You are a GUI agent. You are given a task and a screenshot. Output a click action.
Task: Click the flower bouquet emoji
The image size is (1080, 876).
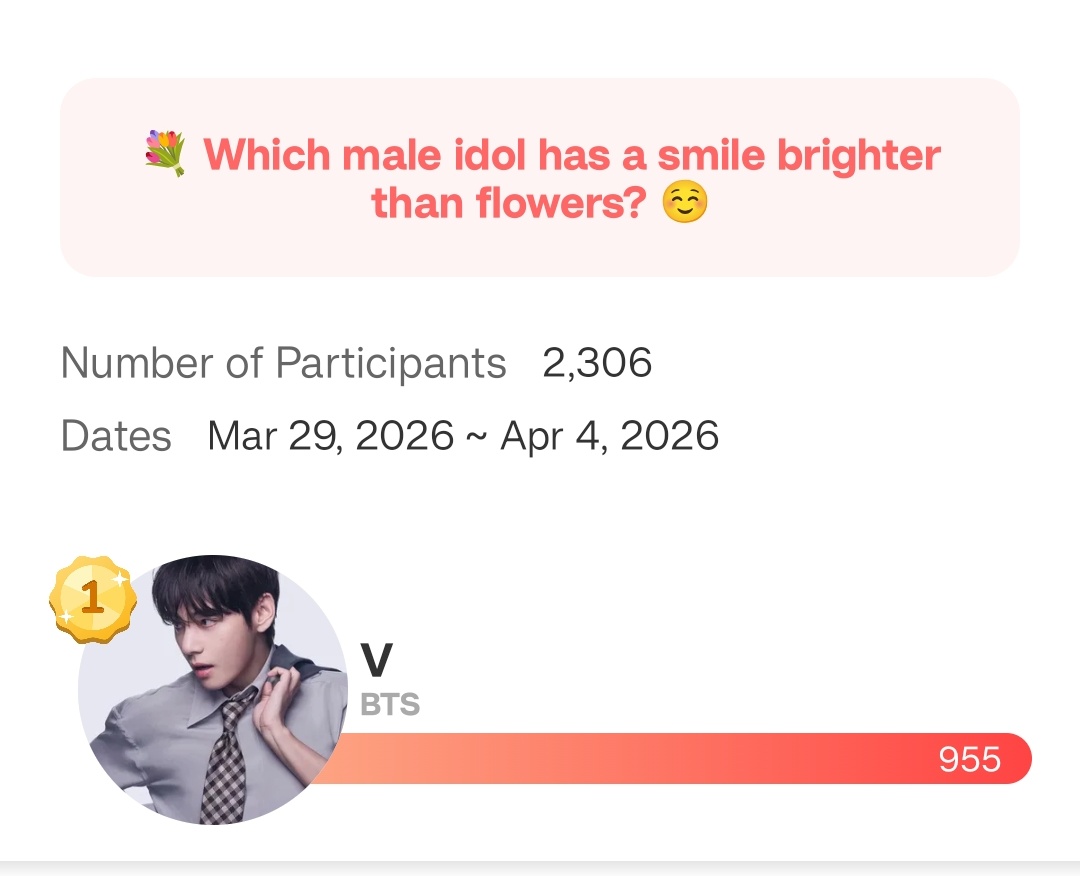[165, 156]
